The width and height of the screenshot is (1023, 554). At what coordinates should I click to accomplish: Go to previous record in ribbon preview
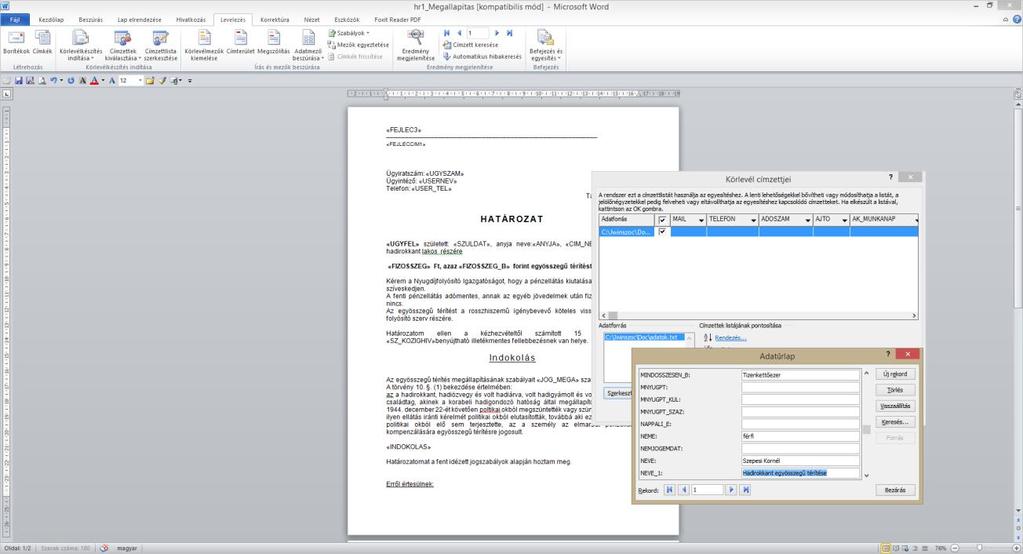coord(459,33)
